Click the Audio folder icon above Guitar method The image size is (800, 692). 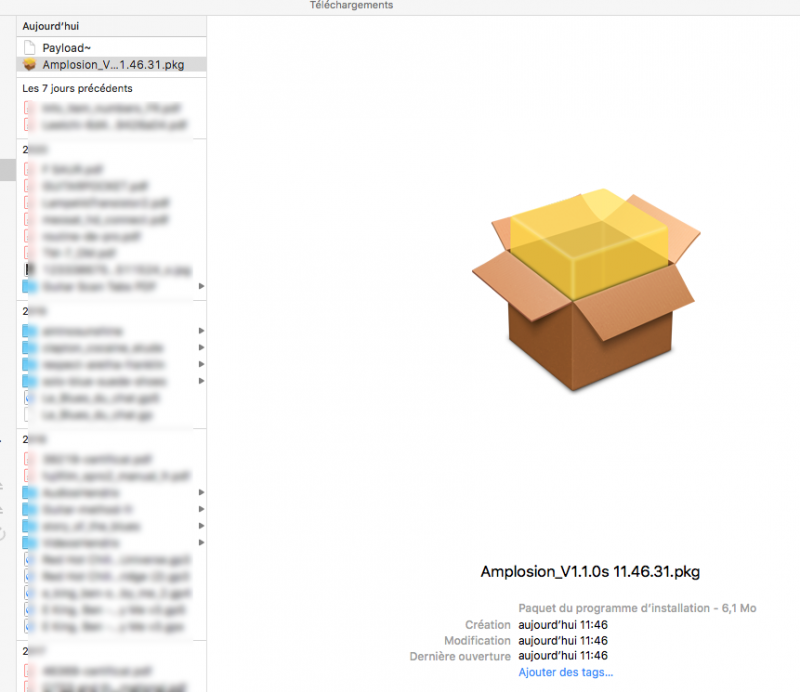(x=29, y=493)
